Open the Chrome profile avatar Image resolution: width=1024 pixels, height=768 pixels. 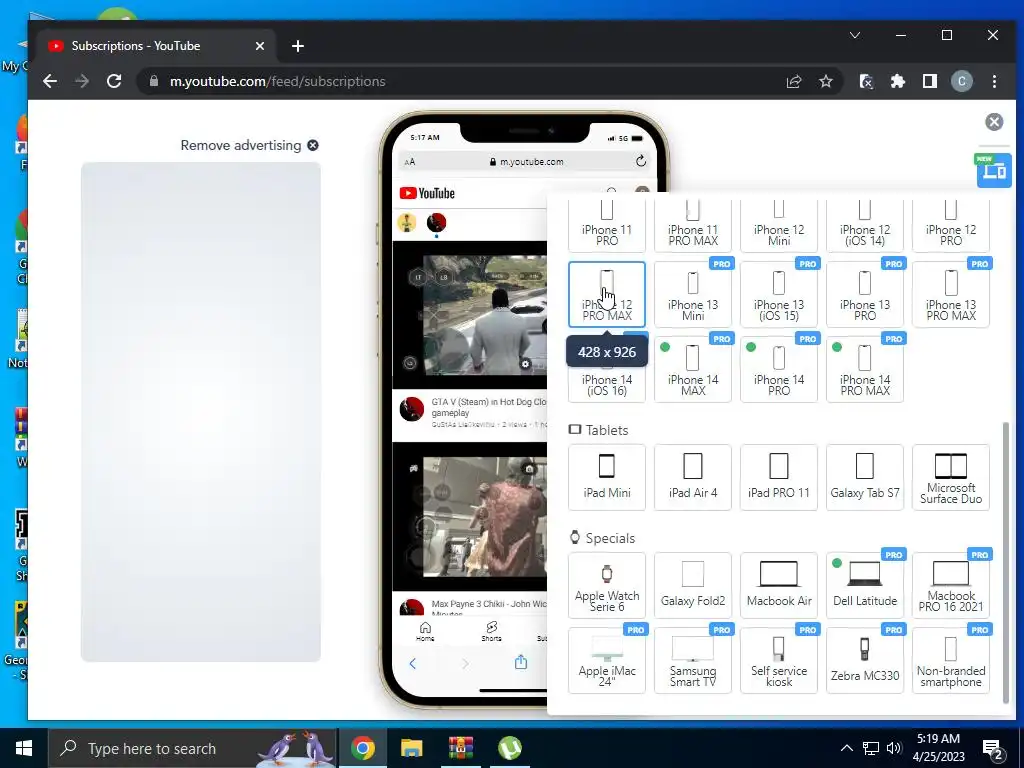[961, 82]
